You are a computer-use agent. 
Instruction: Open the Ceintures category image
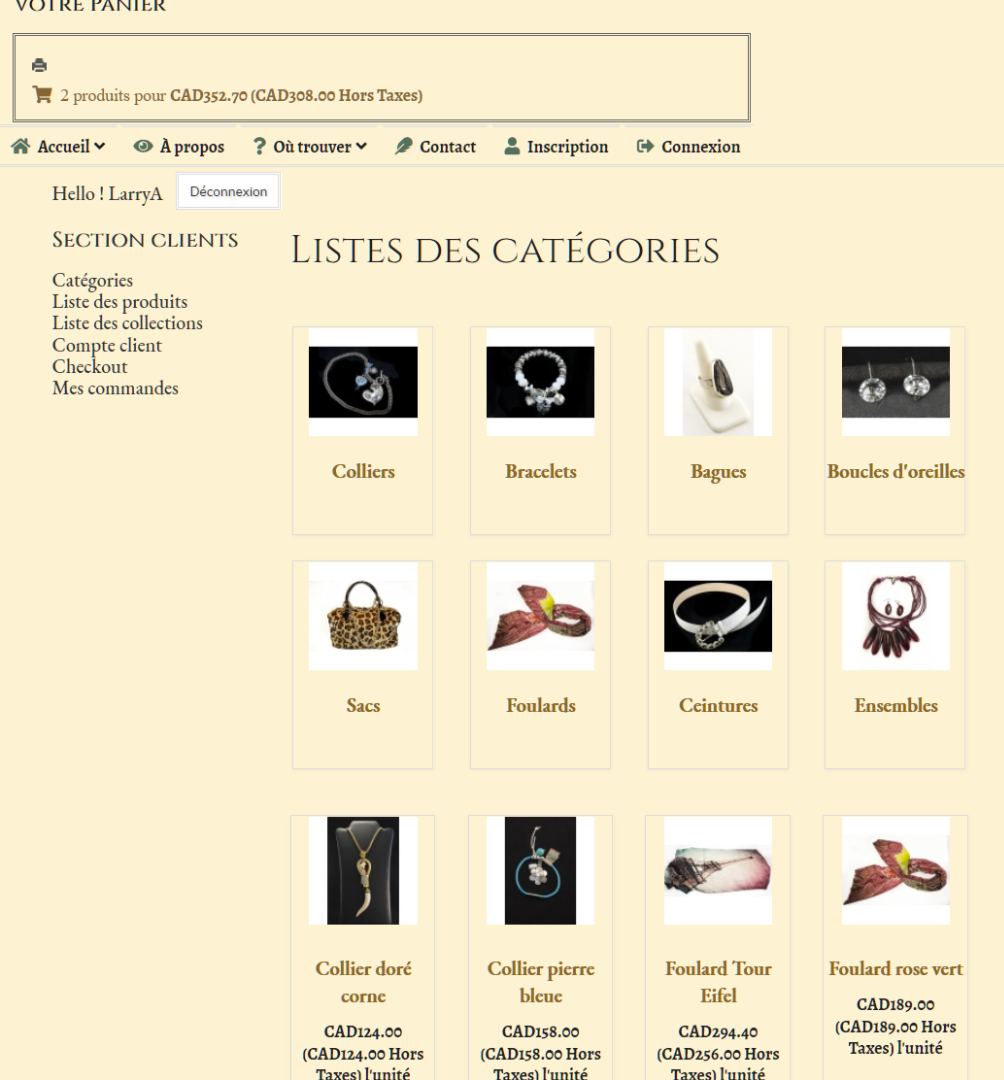[x=718, y=616]
